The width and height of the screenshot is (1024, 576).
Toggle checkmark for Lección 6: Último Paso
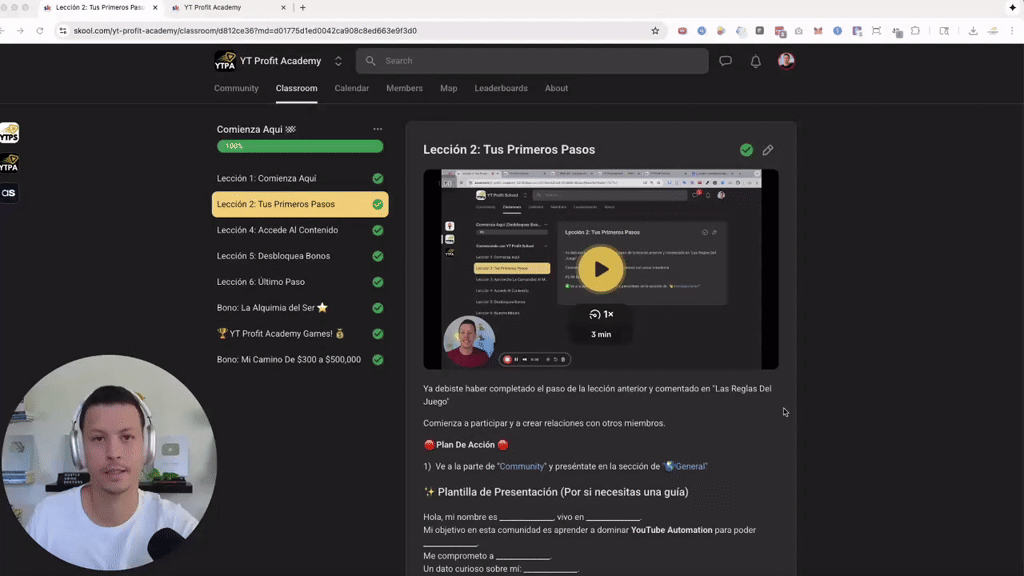[377, 282]
